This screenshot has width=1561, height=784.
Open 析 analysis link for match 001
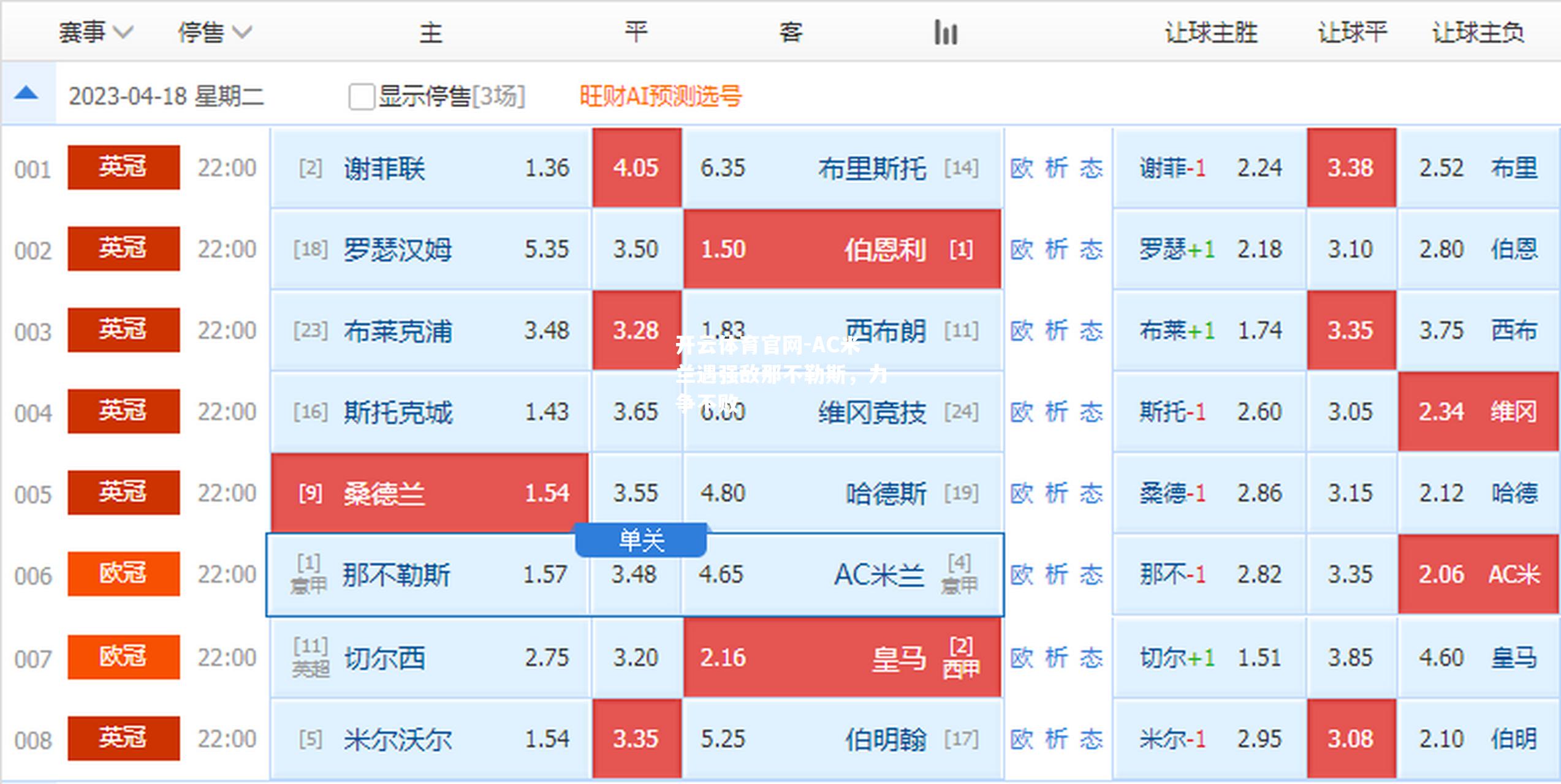1056,168
